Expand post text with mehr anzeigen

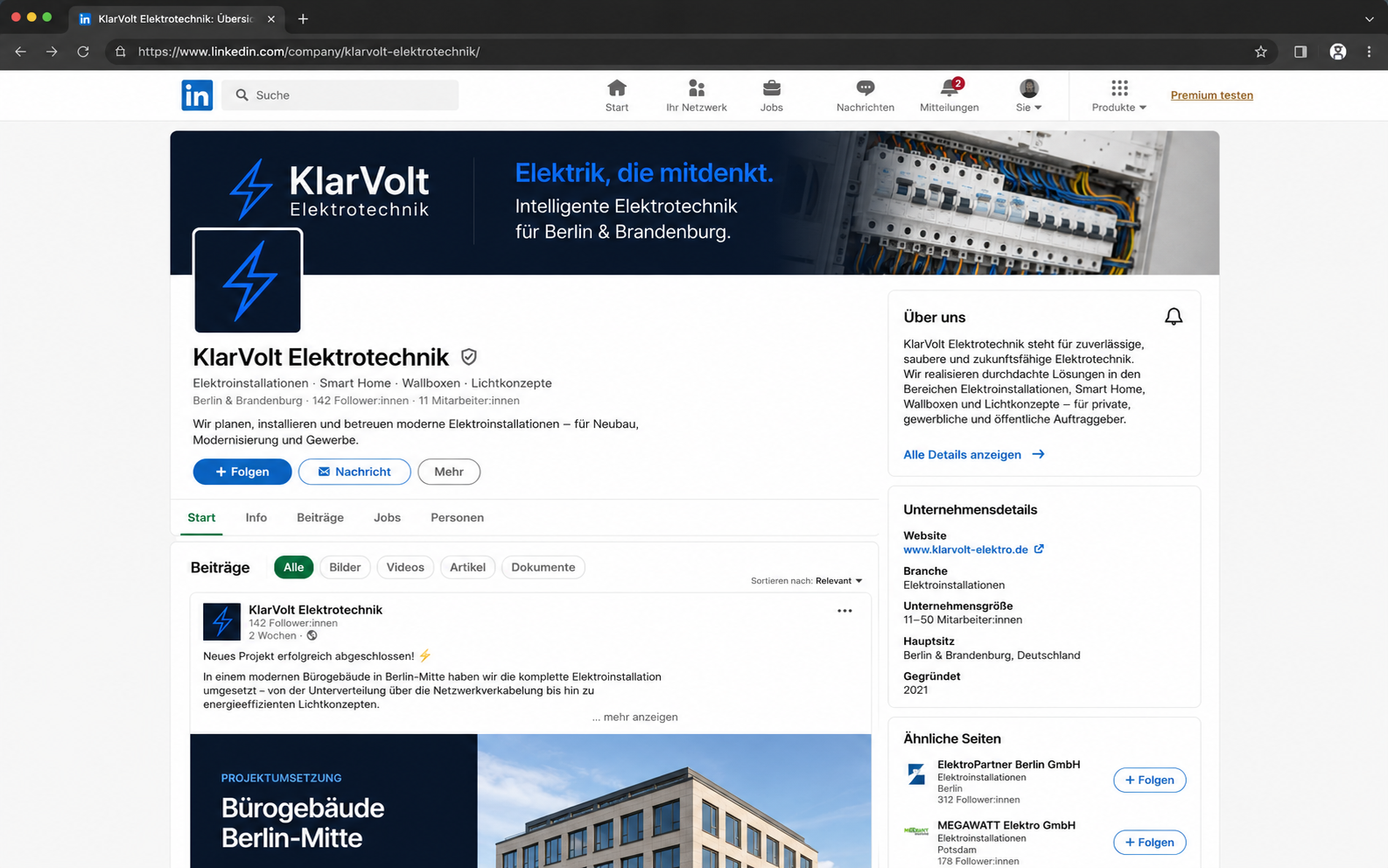pyautogui.click(x=634, y=717)
